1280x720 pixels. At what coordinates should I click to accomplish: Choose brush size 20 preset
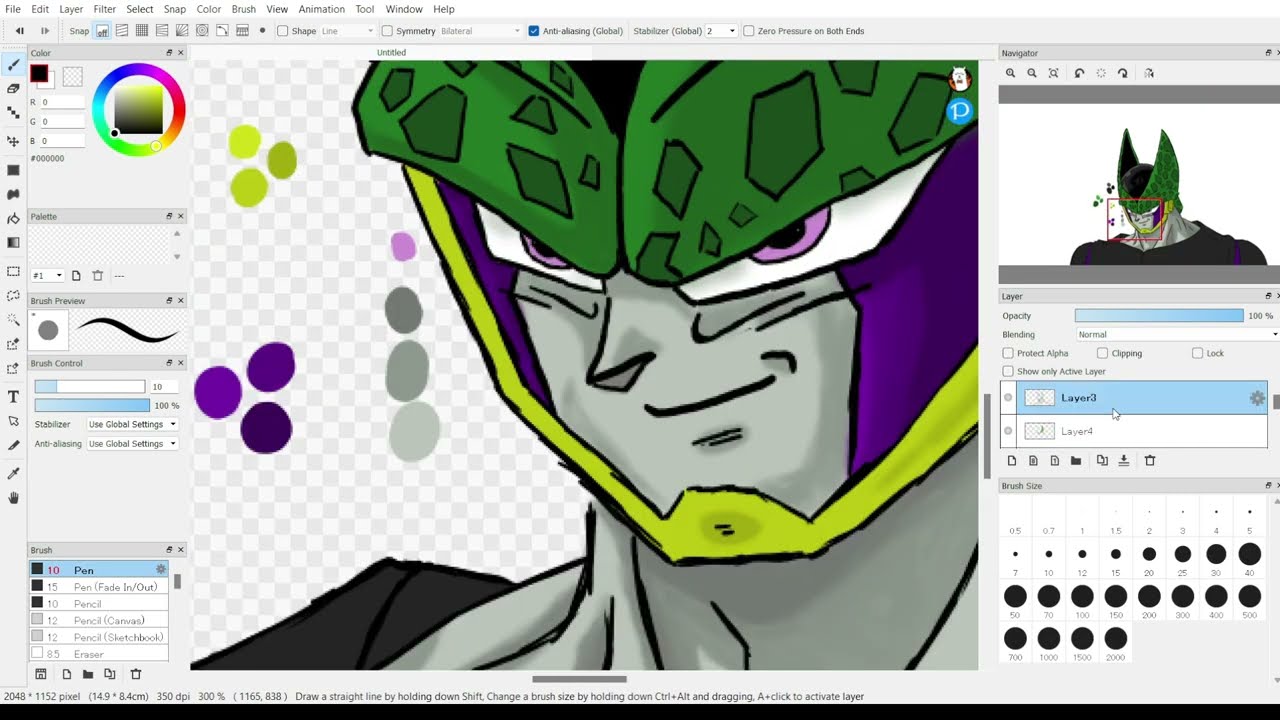1149,554
